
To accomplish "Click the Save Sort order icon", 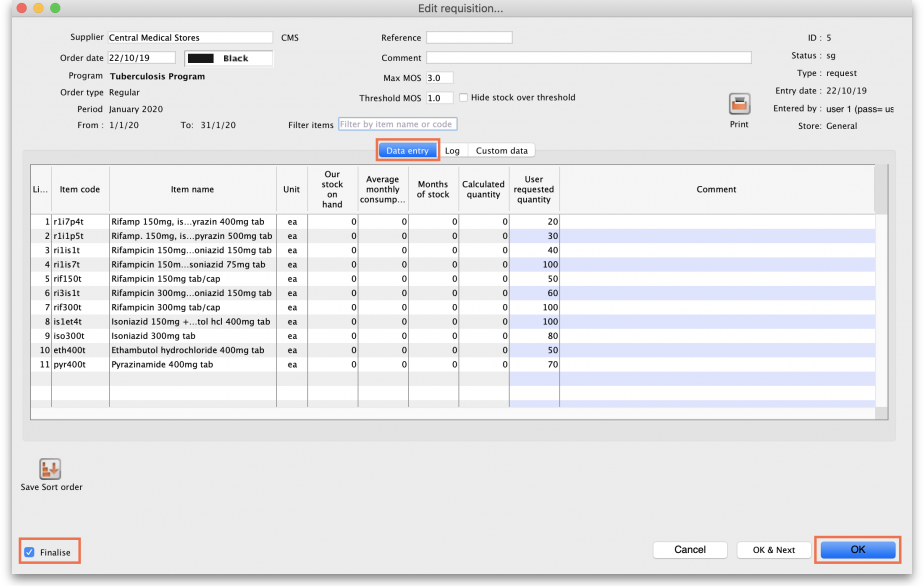I will point(50,469).
